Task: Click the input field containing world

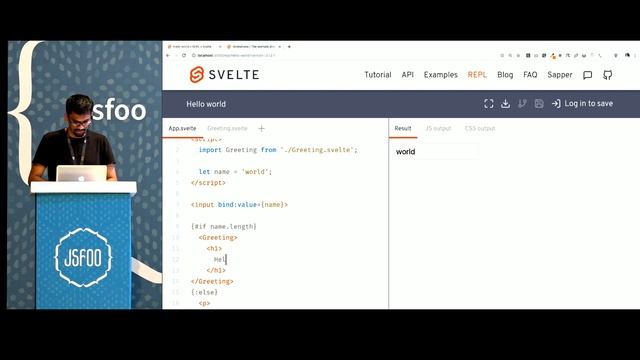Action: (436, 152)
